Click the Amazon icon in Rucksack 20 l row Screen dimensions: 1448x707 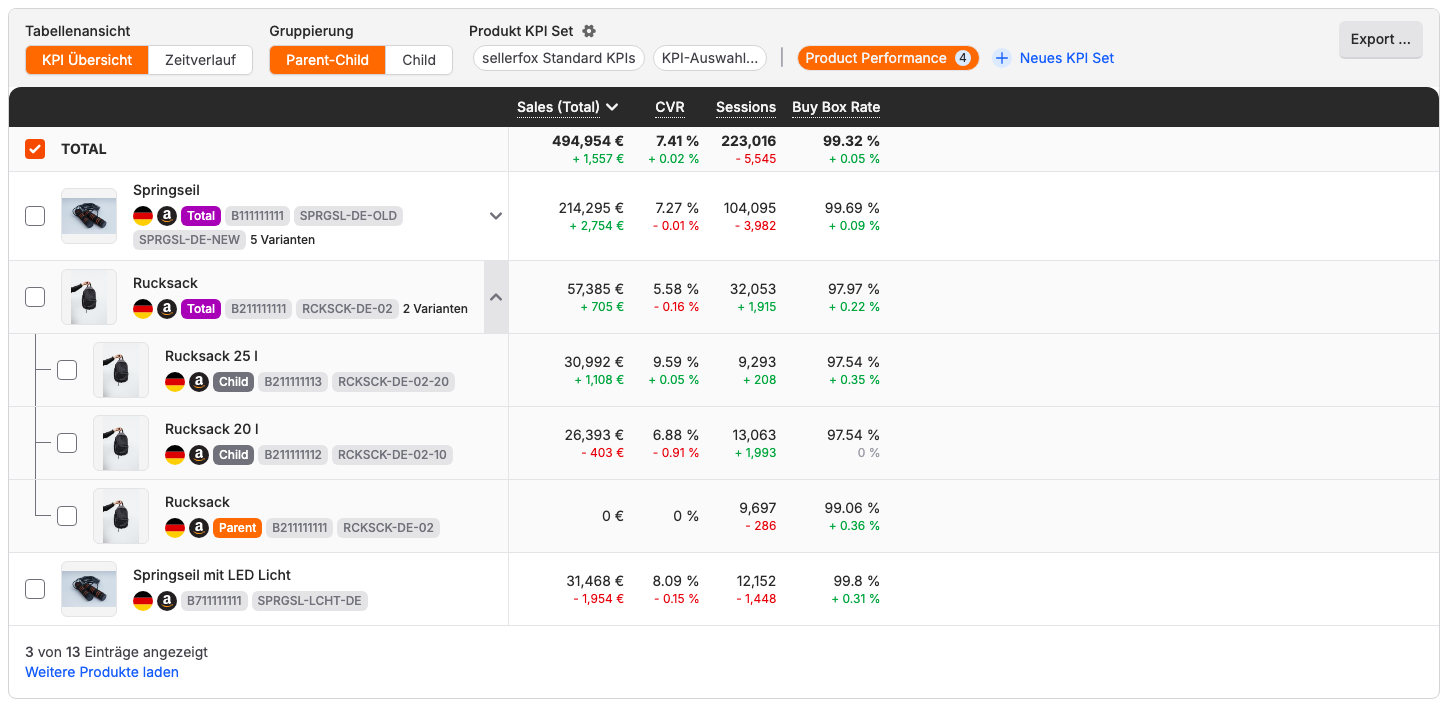[199, 455]
